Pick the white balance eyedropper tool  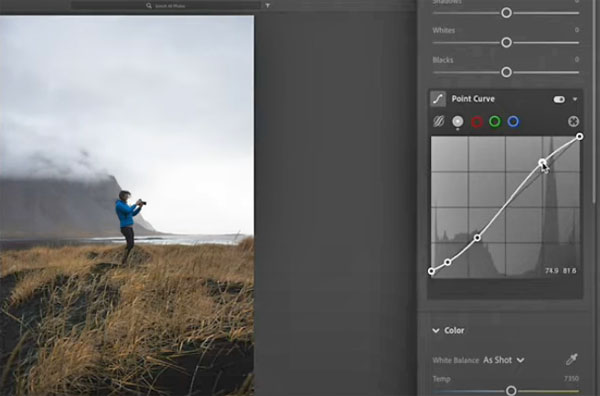pos(572,359)
